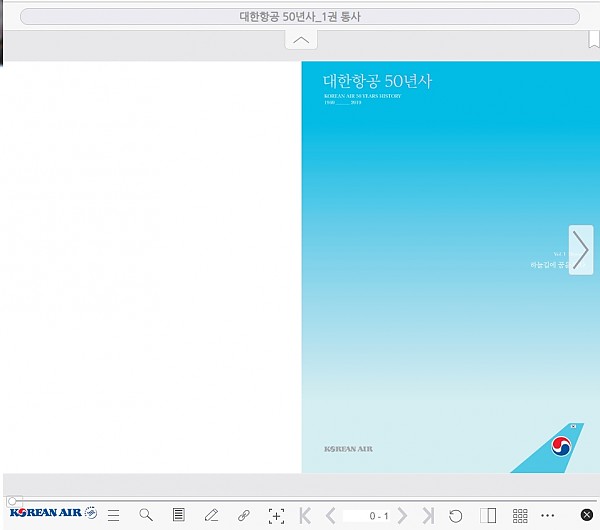This screenshot has height=530, width=600.
Task: Activate the zoom-in focus frame icon
Action: [276, 516]
